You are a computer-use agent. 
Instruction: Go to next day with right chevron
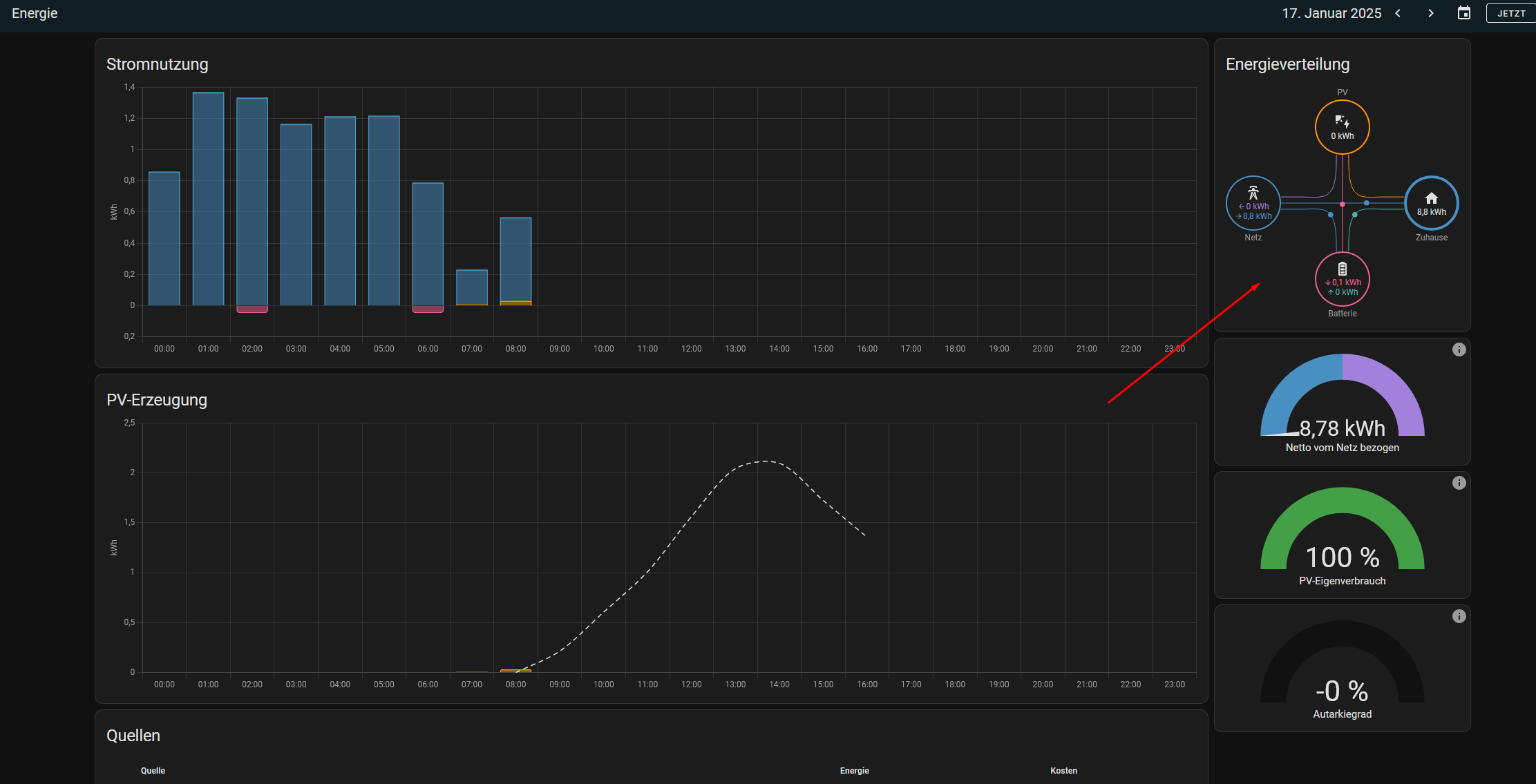click(1431, 13)
